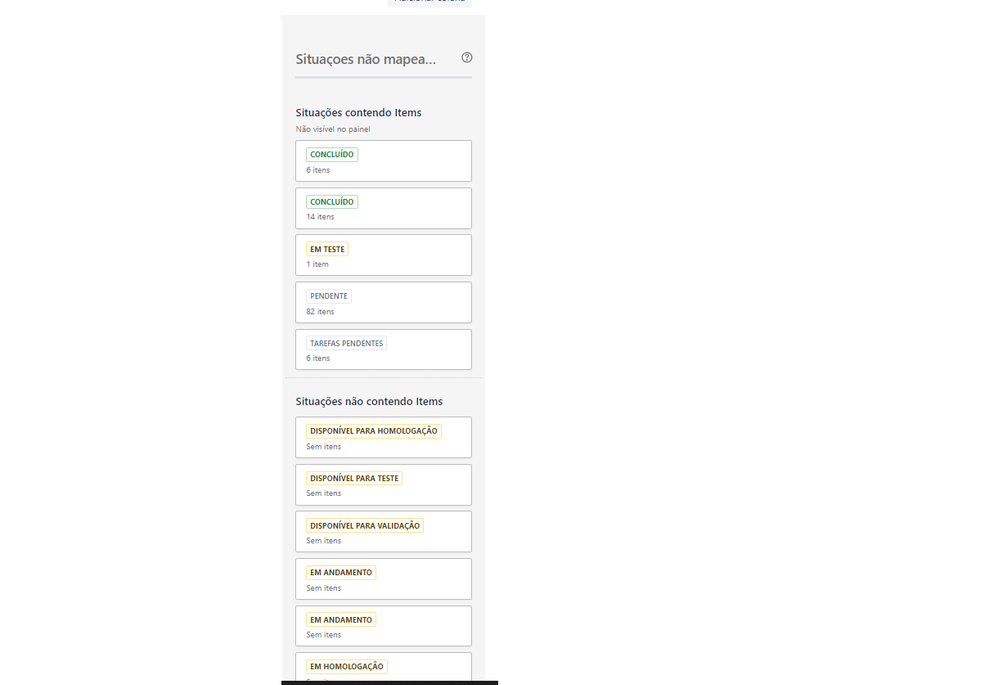The width and height of the screenshot is (998, 685).
Task: Click the Situações não contendo Items heading
Action: click(369, 402)
